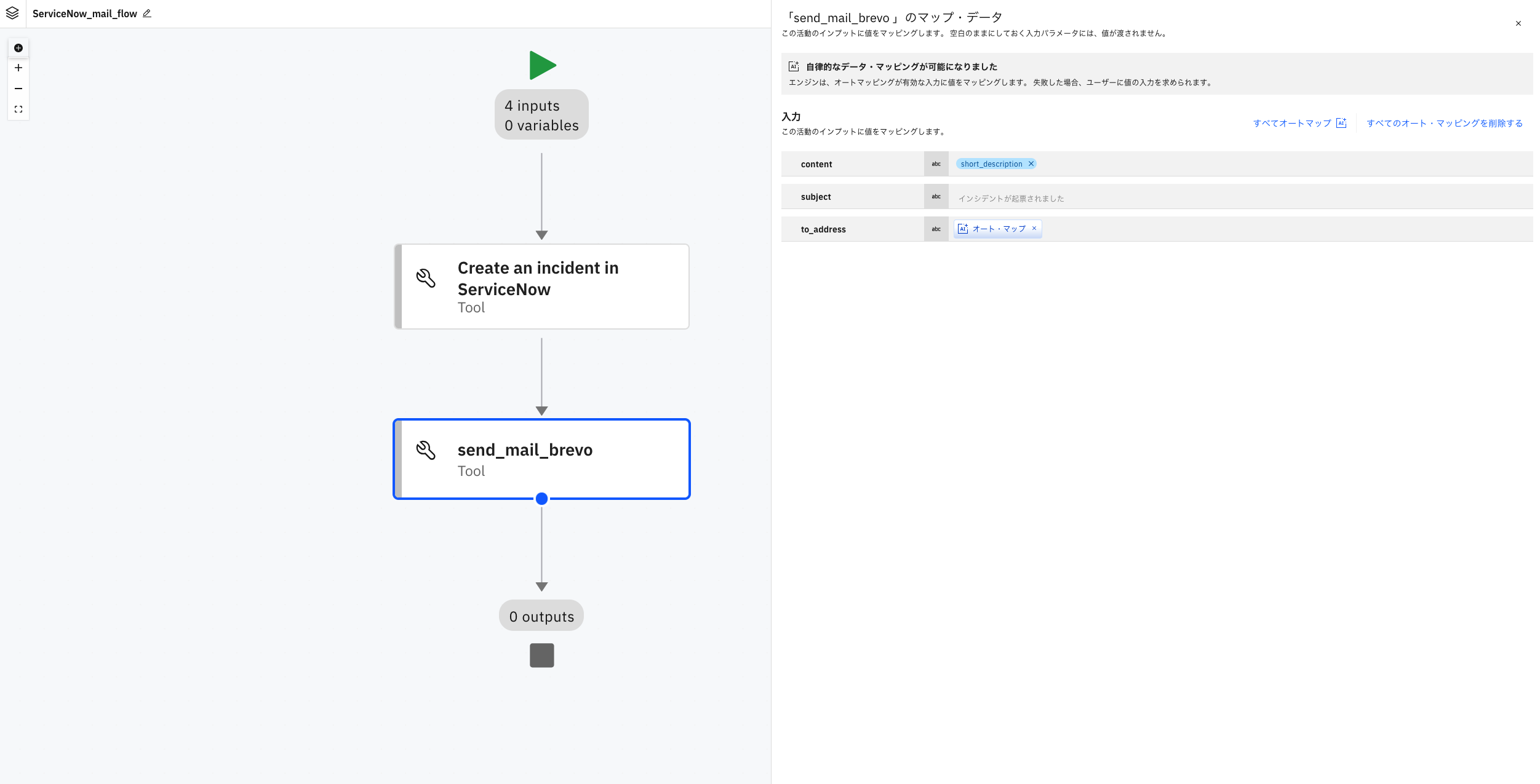The image size is (1540, 784).
Task: Fit flow to screen icon
Action: click(x=18, y=109)
